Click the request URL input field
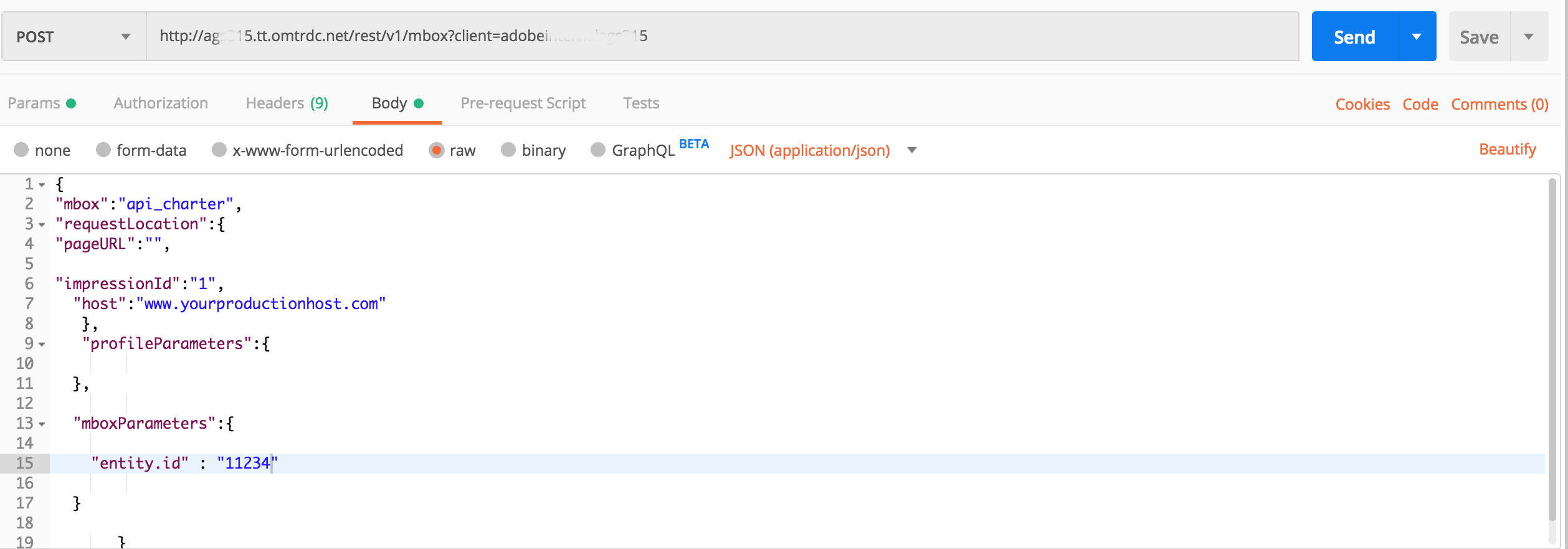 723,36
